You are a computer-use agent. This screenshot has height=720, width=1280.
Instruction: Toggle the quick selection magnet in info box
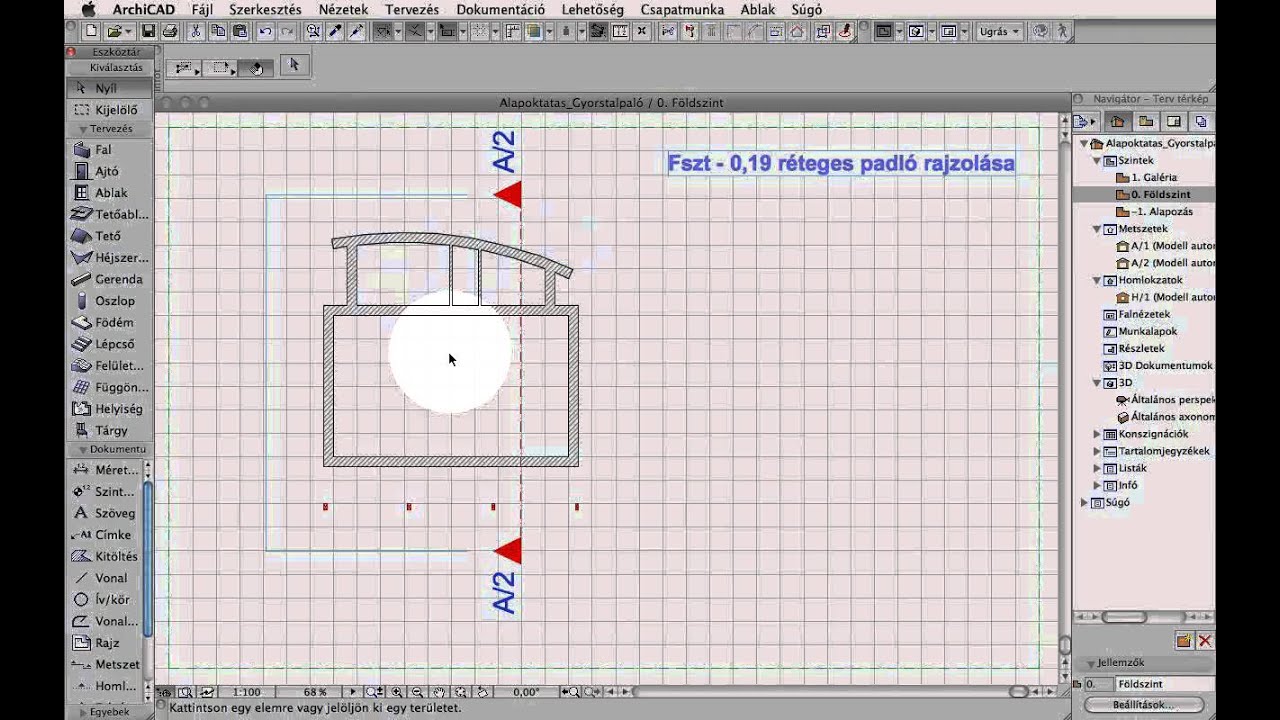(x=257, y=67)
